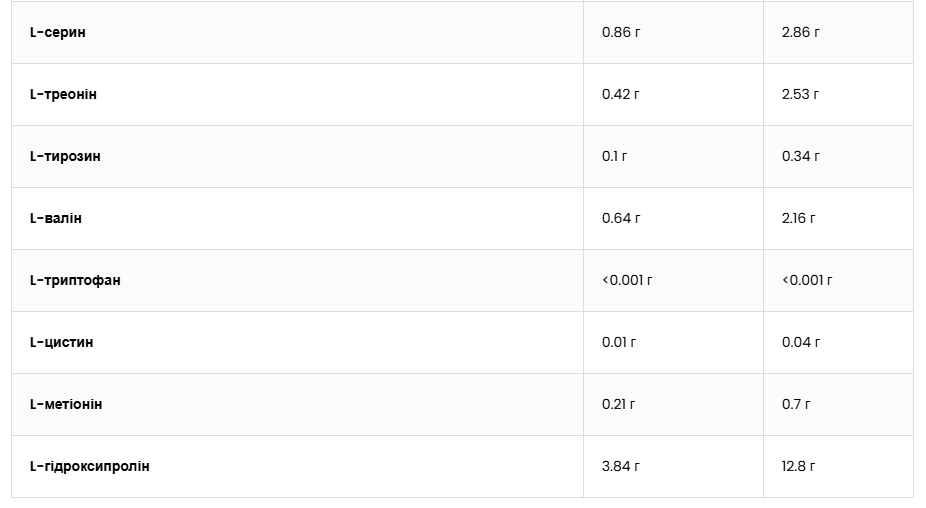Pick the 2.53 г value for L-треонін

click(800, 94)
